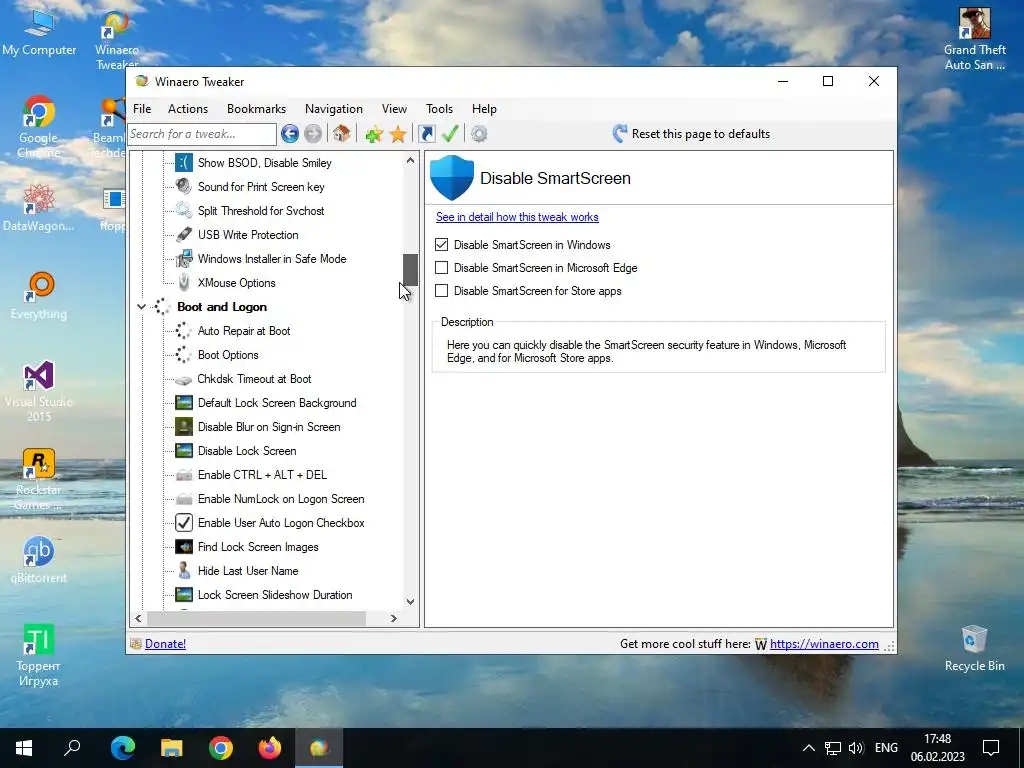The height and width of the screenshot is (768, 1024).
Task: Click the Show BSOD, Disable Smiley icon
Action: tap(184, 163)
